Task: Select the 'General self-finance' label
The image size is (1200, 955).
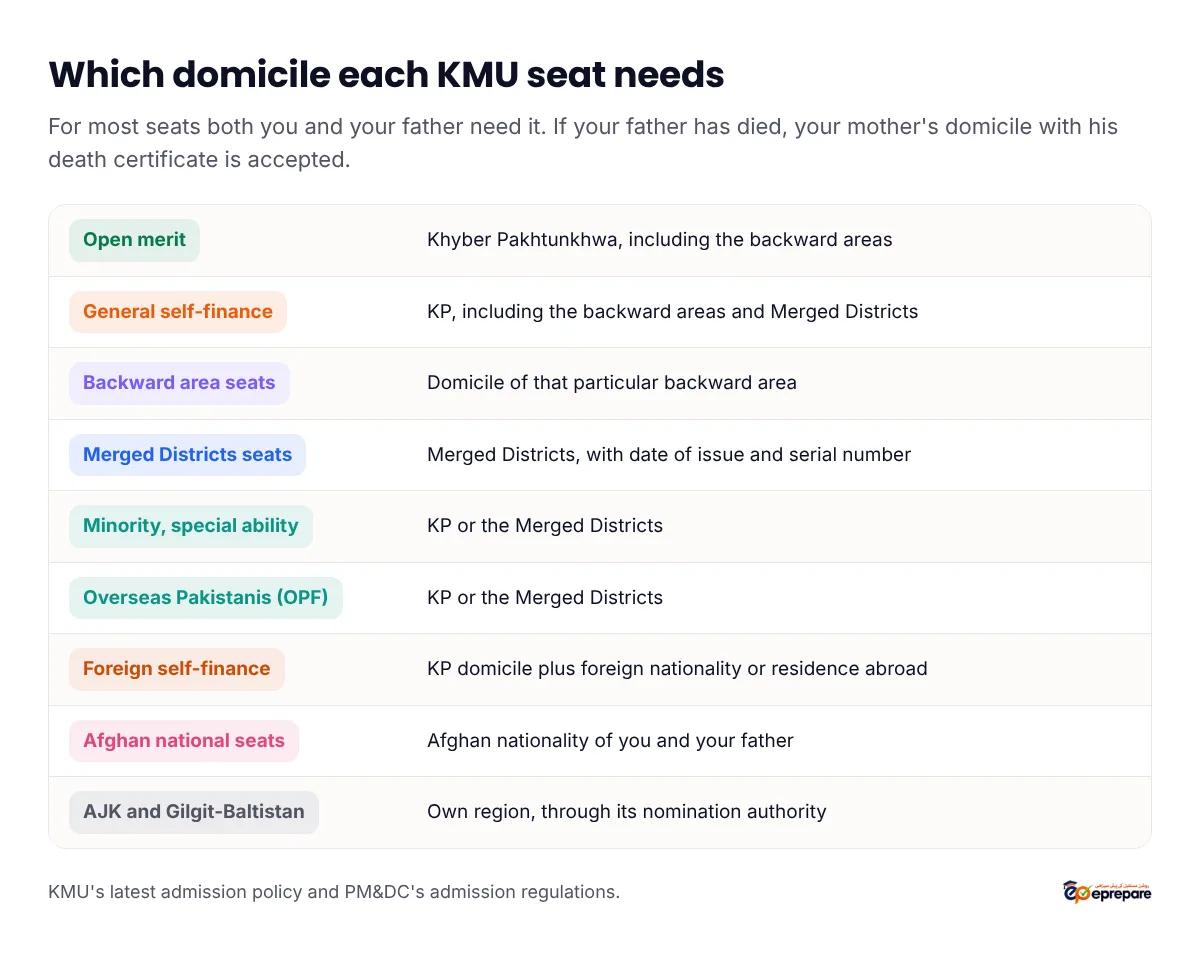Action: [178, 312]
